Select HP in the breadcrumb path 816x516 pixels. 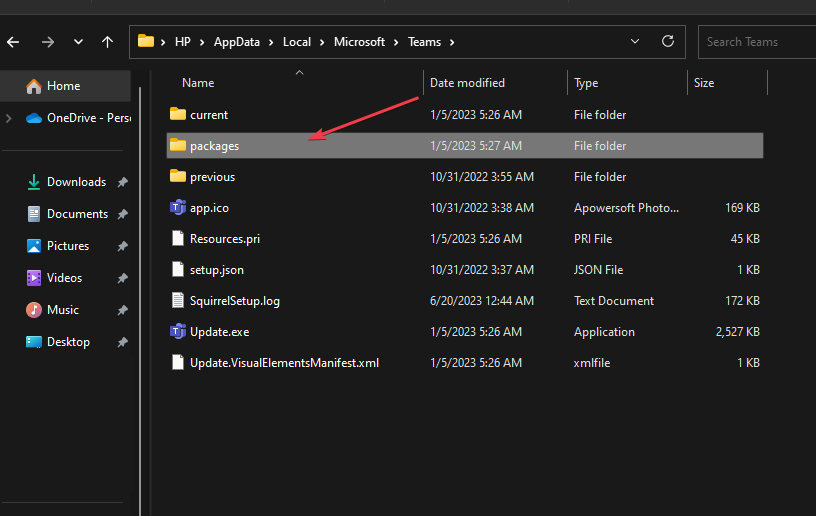click(x=183, y=42)
